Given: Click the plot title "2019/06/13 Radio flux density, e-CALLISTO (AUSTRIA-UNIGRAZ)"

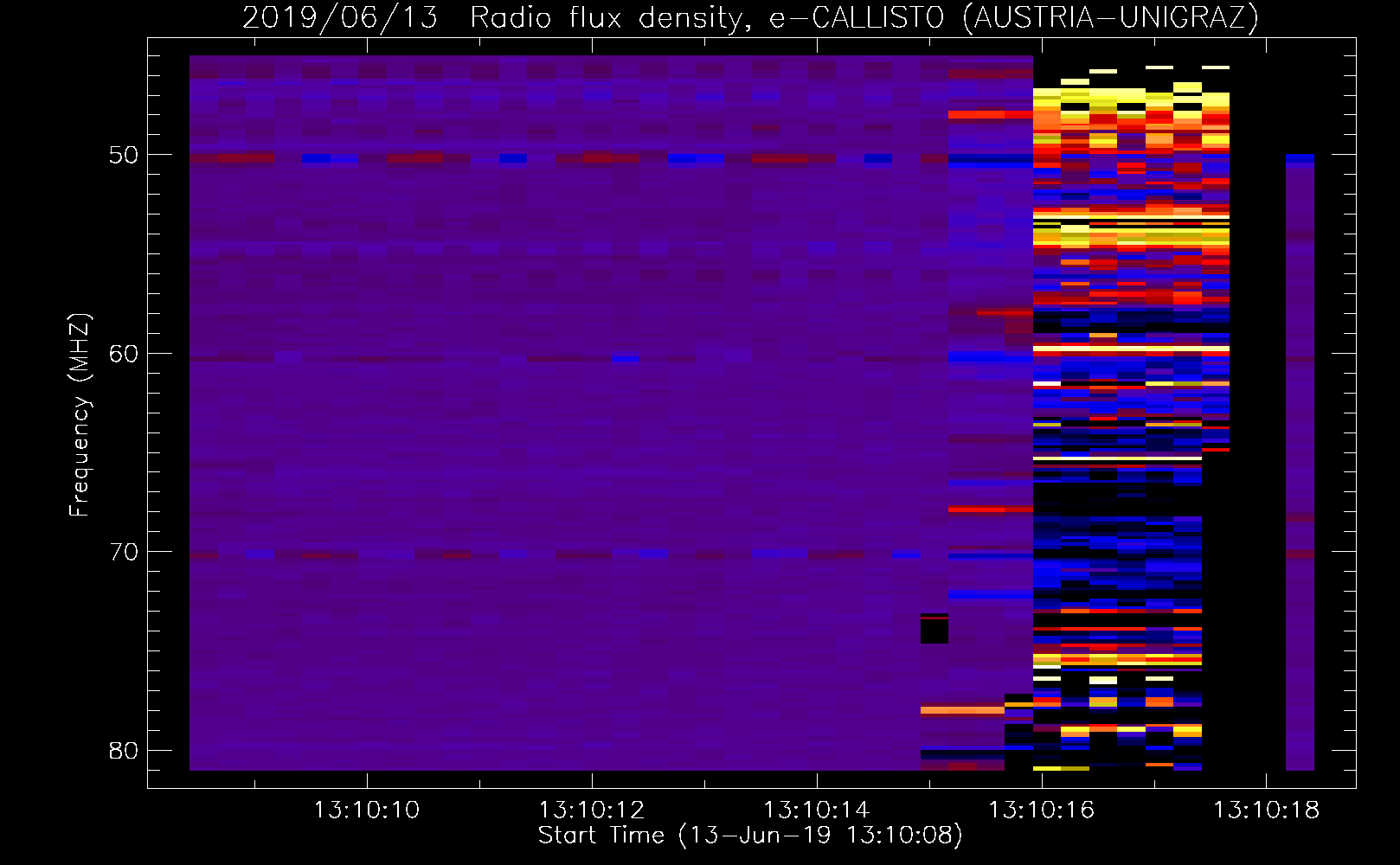Looking at the screenshot, I should (x=750, y=17).
